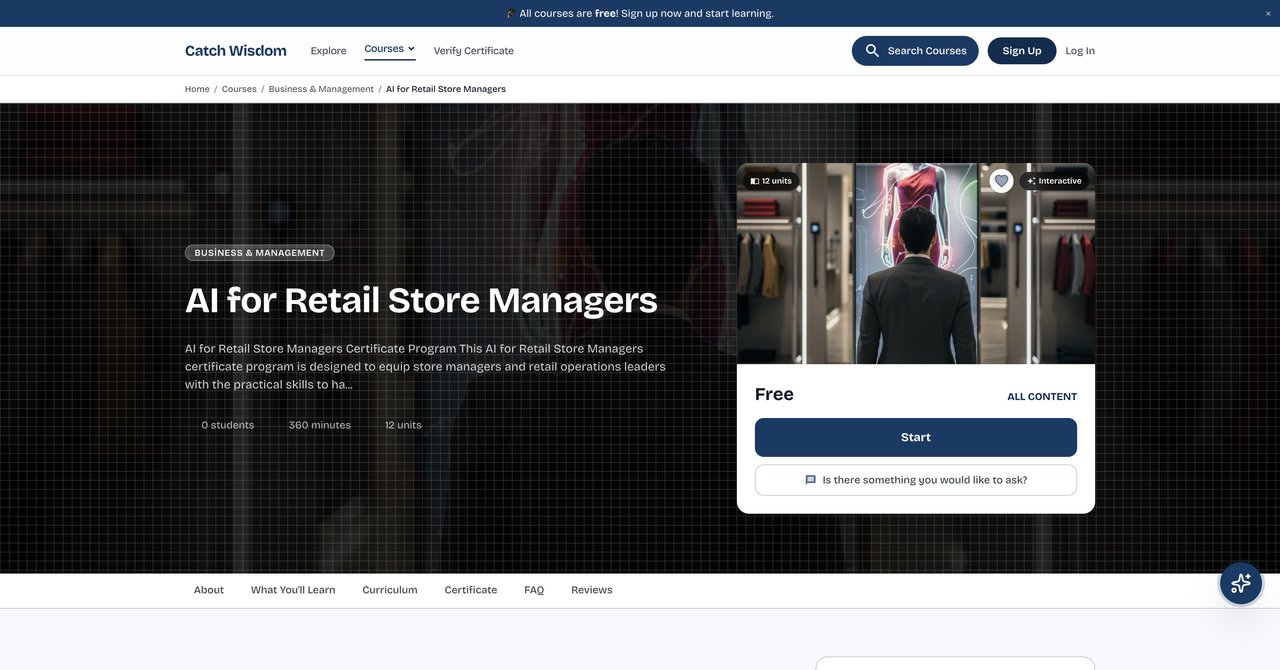
Task: Go to Home breadcrumb
Action: point(197,89)
